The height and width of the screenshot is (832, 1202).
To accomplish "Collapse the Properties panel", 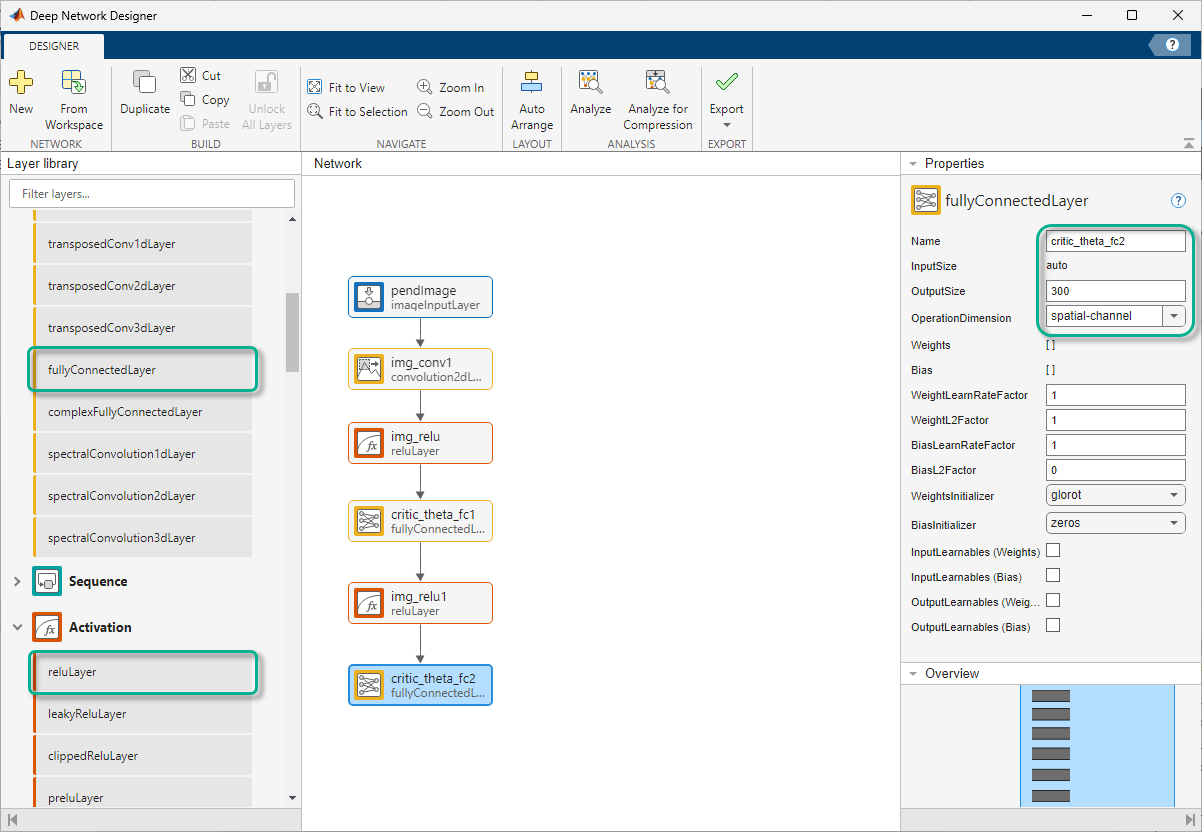I will pos(912,163).
